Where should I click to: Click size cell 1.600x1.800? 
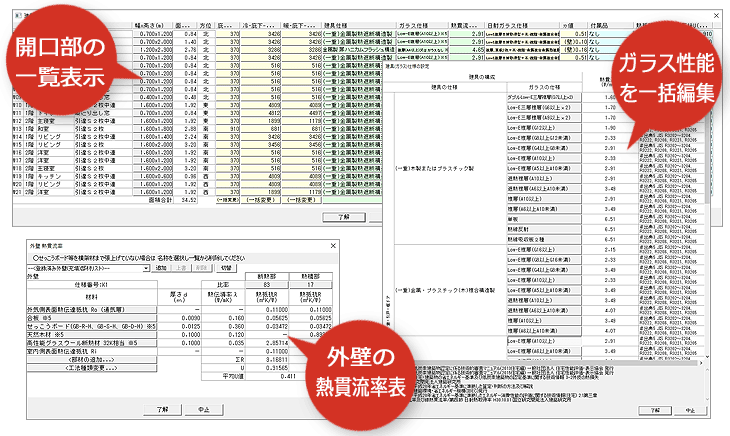pyautogui.click(x=153, y=129)
